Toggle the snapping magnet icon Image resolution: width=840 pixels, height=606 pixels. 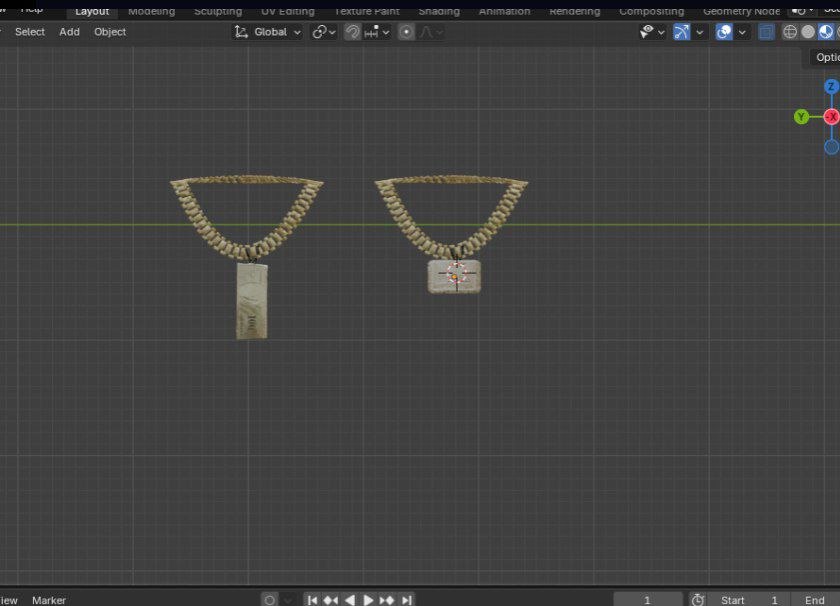coord(352,32)
